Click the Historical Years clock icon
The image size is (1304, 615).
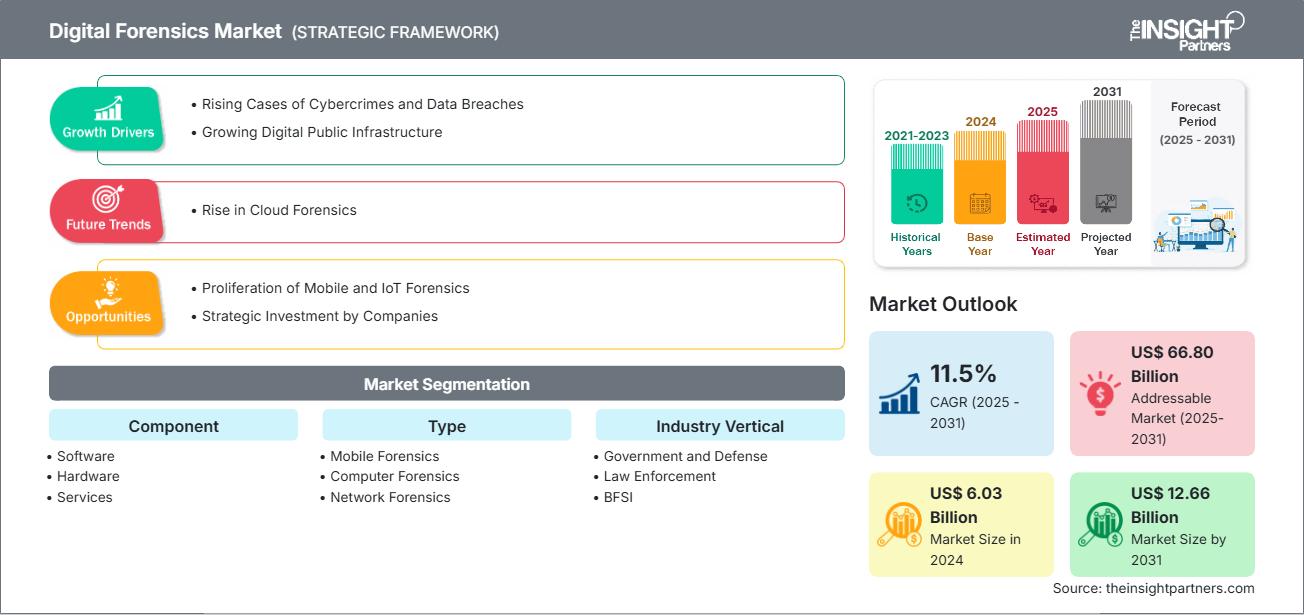coord(916,203)
